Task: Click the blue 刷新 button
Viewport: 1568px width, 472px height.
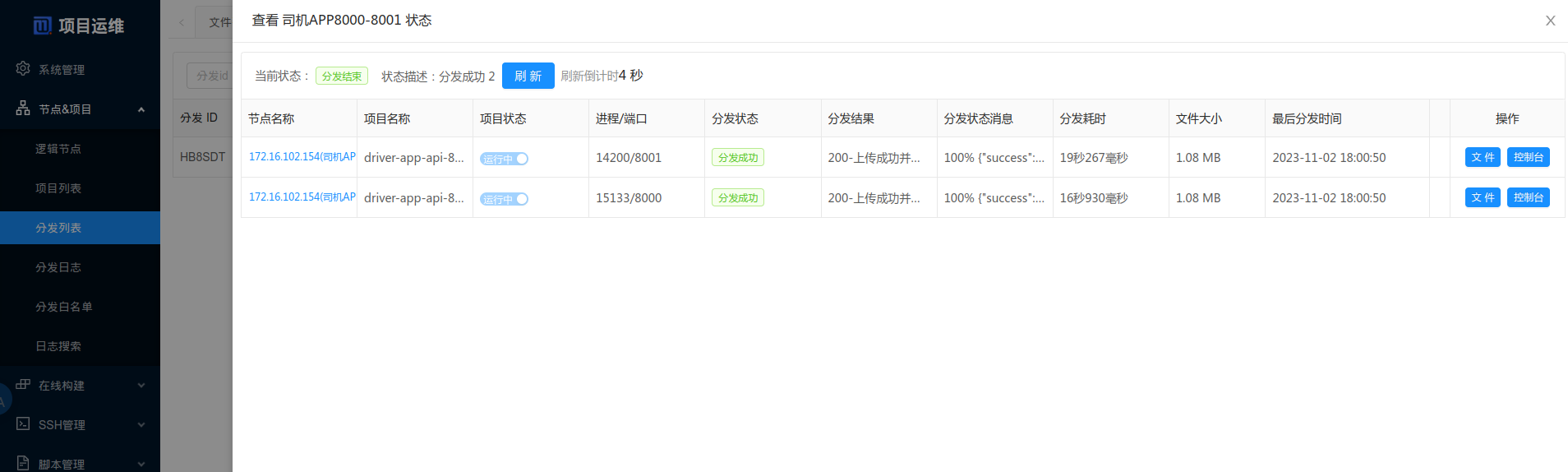Action: coord(528,76)
